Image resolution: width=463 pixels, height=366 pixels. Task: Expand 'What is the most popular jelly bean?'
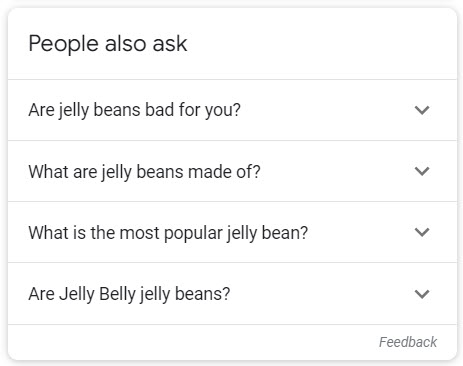(x=232, y=232)
